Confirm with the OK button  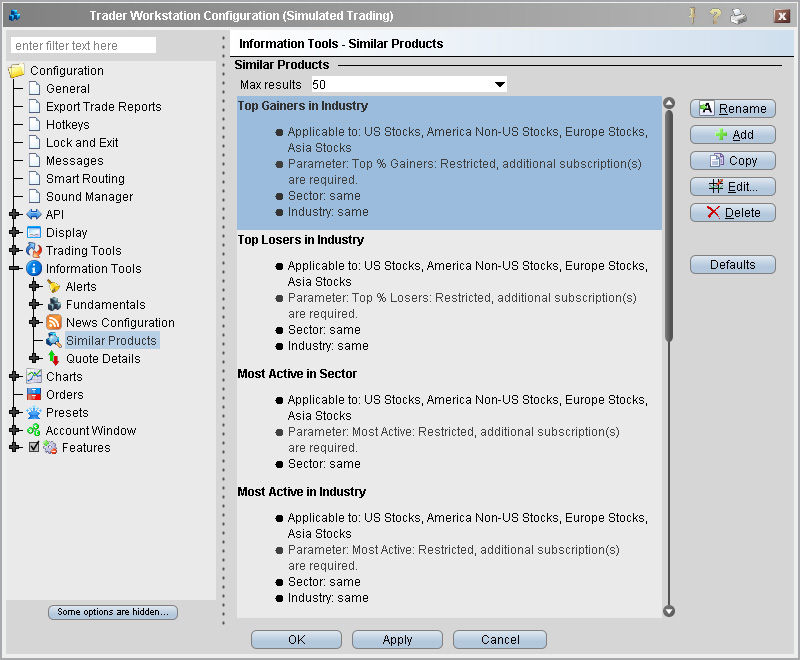pos(296,640)
